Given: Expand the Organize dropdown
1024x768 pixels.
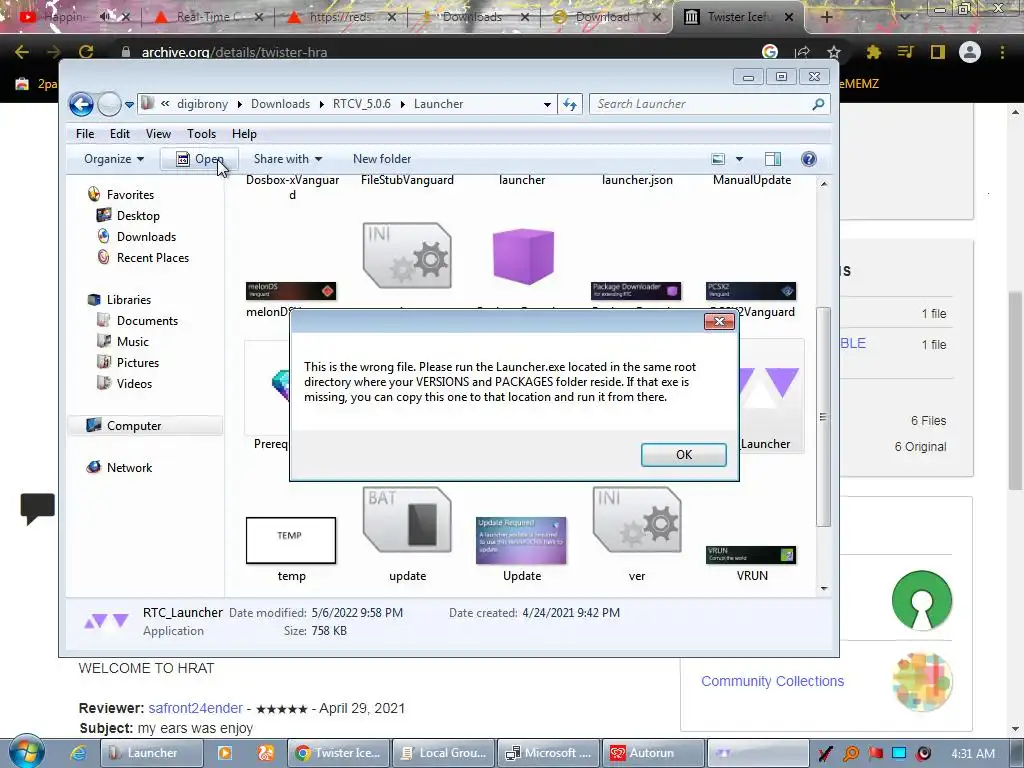Looking at the screenshot, I should [114, 159].
